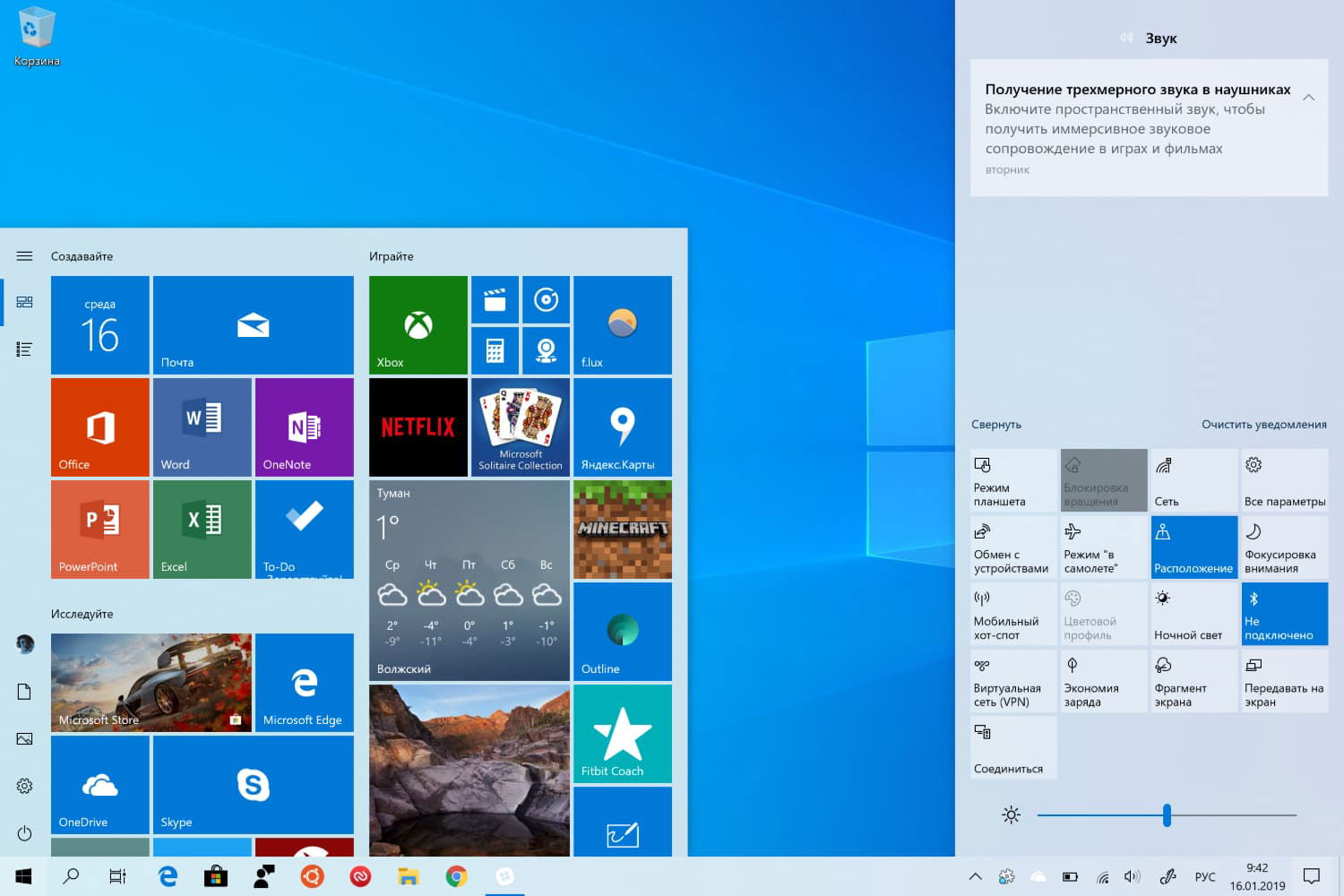Toggle Night light in the Action Center
The width and height of the screenshot is (1344, 896).
pos(1193,613)
